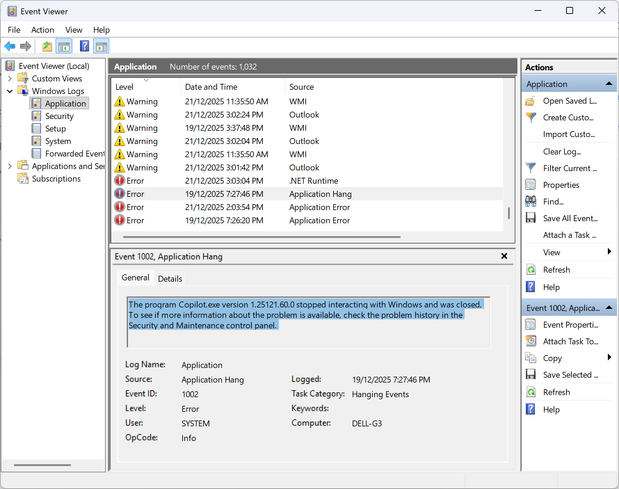Open the Action menu

43,30
